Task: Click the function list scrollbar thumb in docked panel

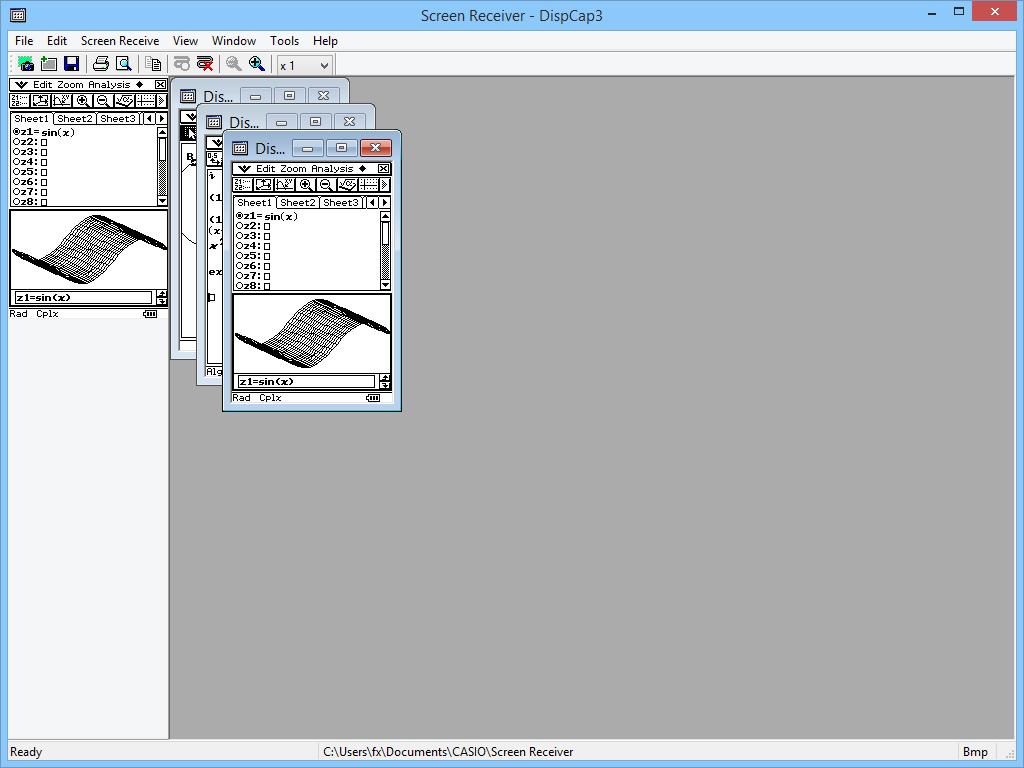Action: click(163, 148)
